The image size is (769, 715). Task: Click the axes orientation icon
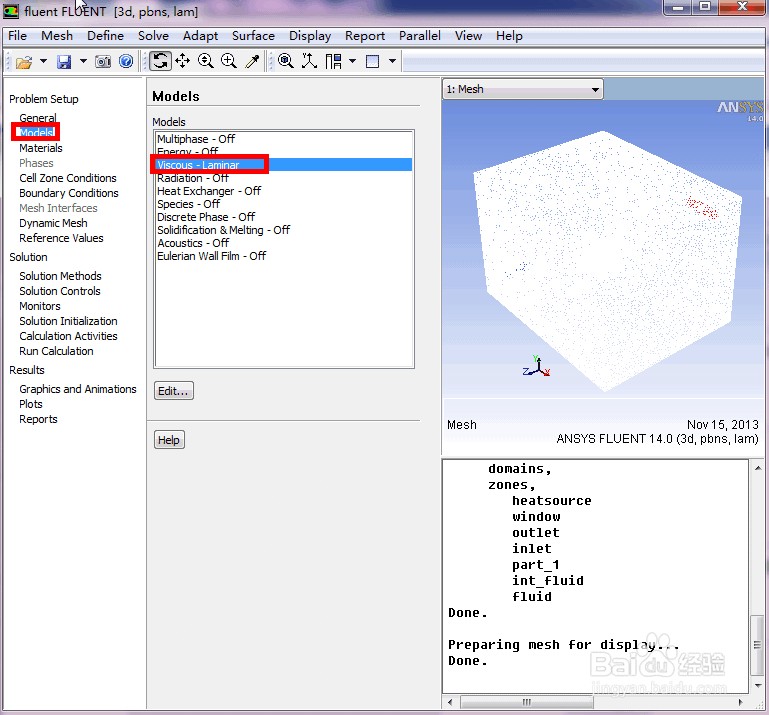309,61
